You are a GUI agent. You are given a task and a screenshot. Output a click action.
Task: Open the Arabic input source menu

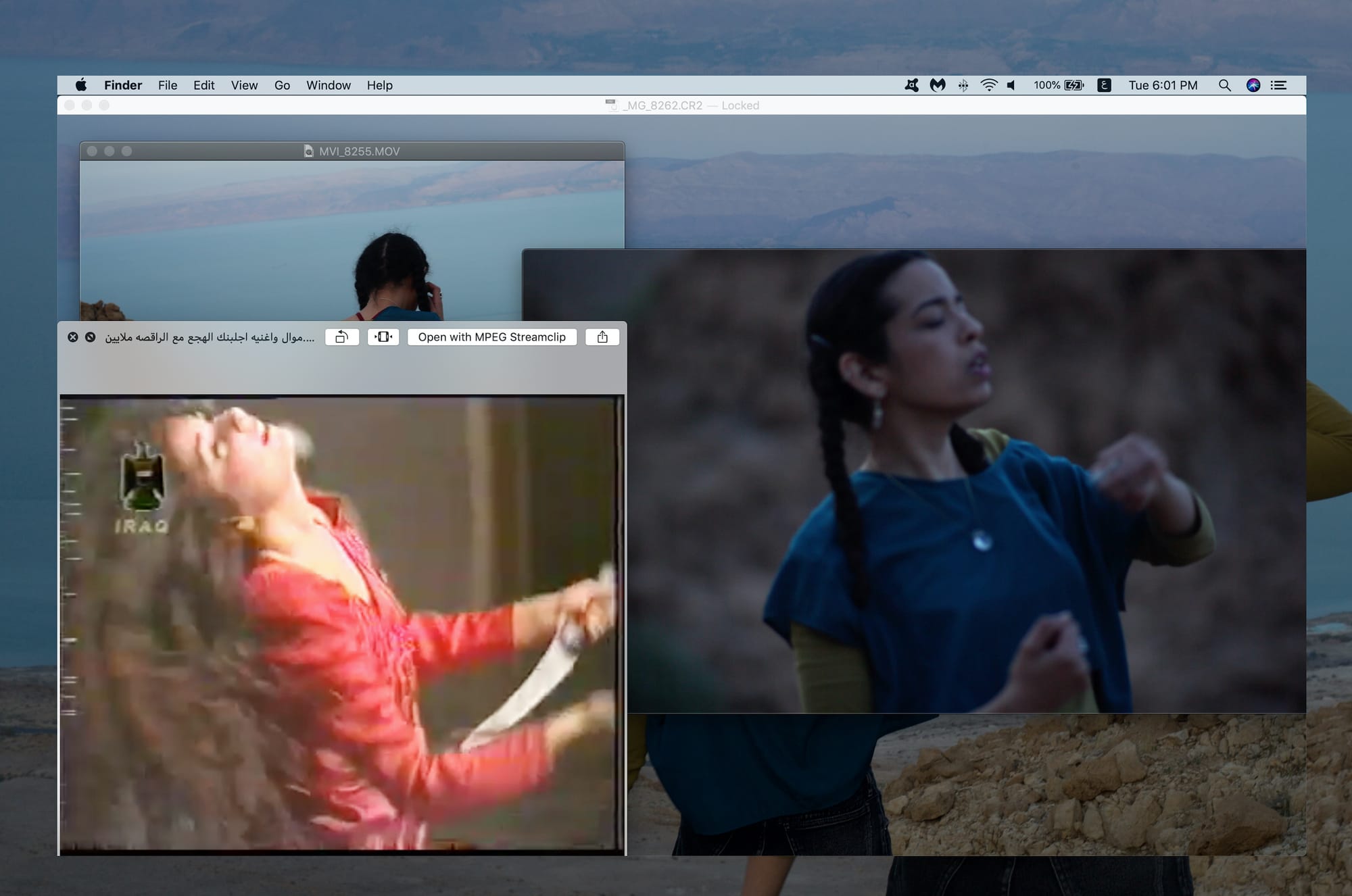[x=1104, y=85]
